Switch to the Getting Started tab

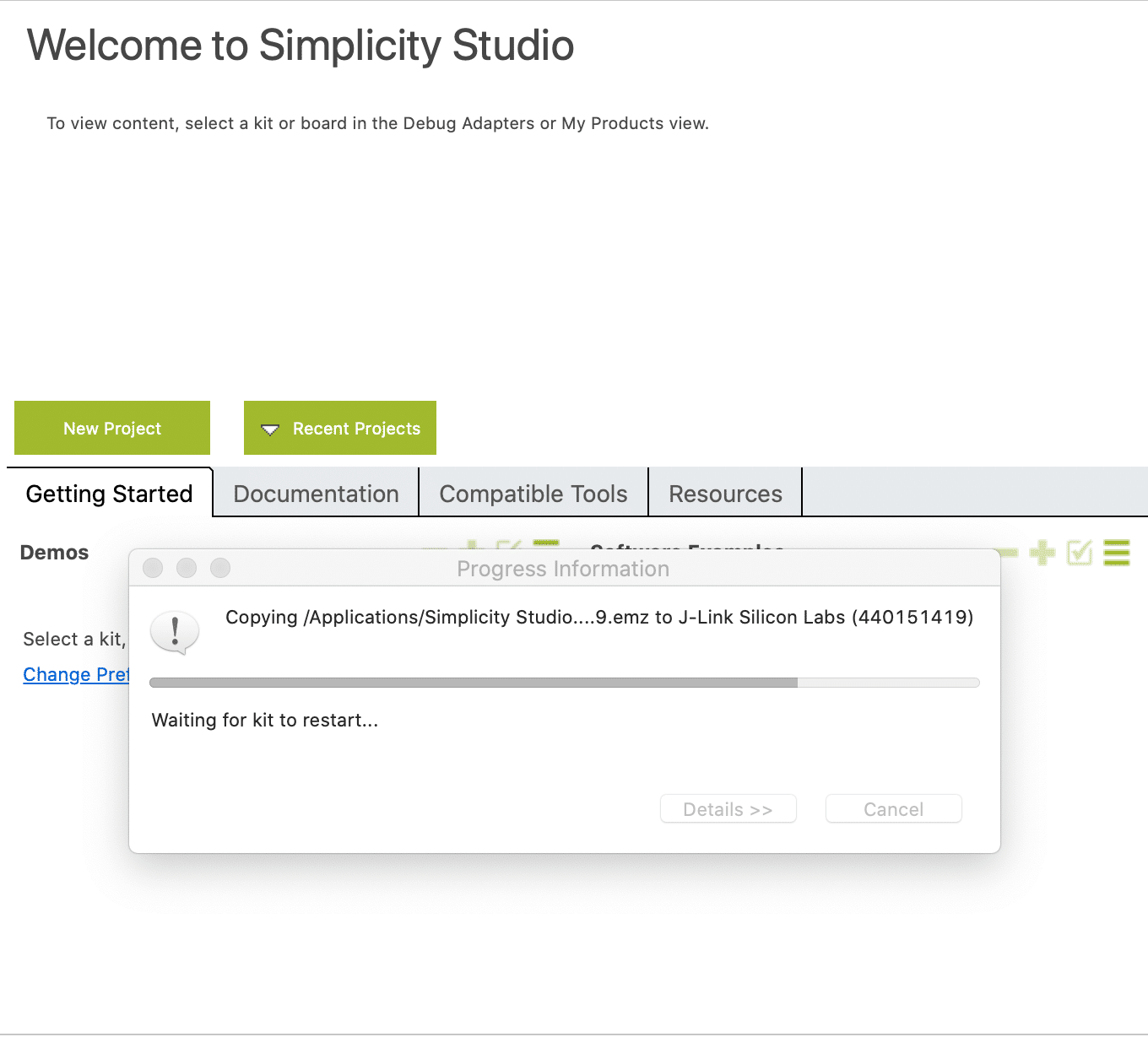pos(109,493)
